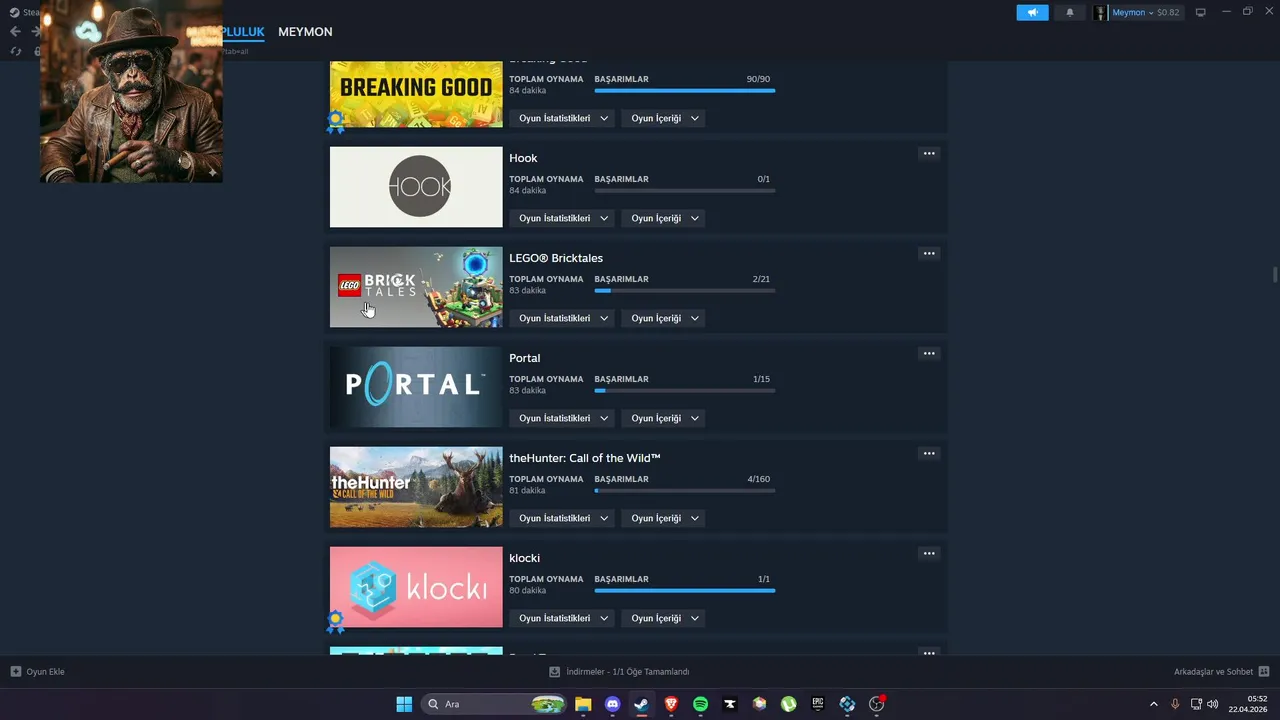Expand Oyun İstatistikleri for Portal
This screenshot has height=720, width=1280.
(x=562, y=418)
